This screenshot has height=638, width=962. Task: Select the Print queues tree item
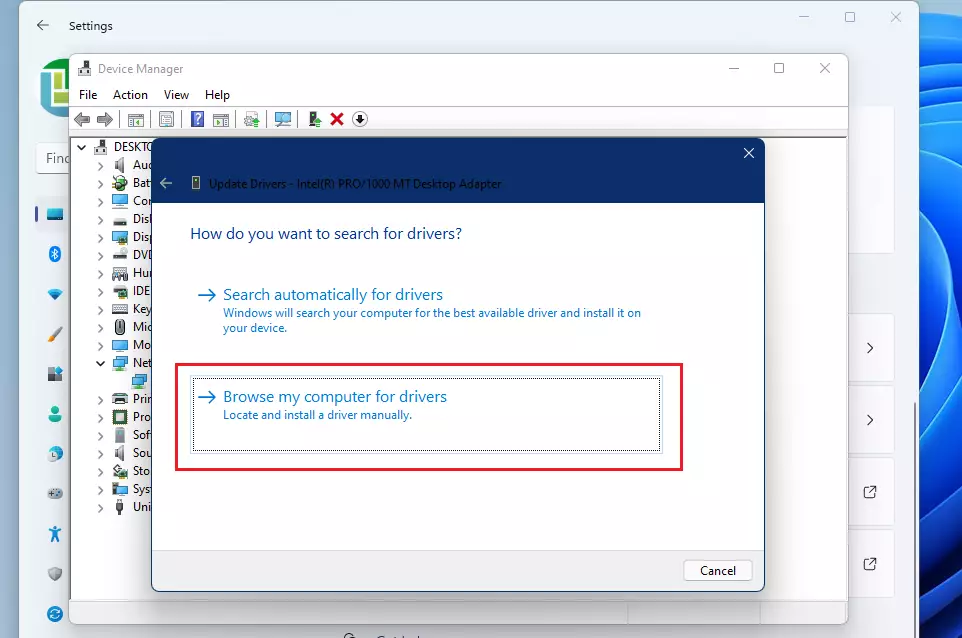coord(132,399)
